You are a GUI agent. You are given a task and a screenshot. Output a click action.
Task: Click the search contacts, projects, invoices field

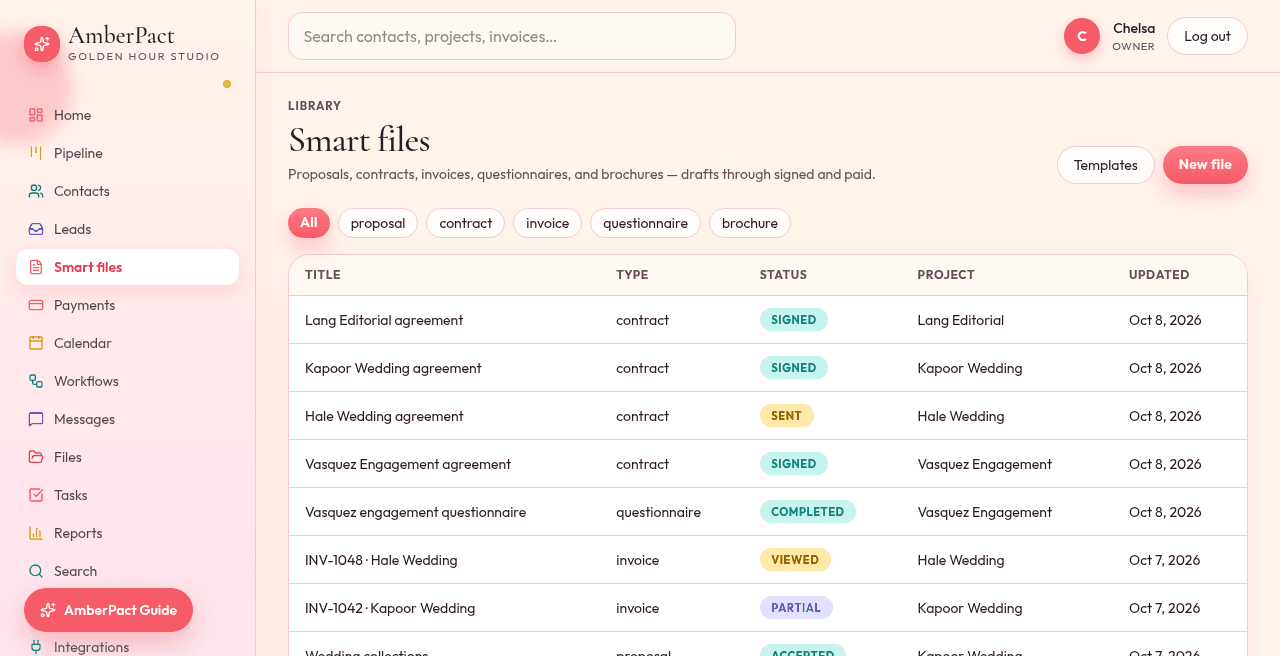coord(512,36)
